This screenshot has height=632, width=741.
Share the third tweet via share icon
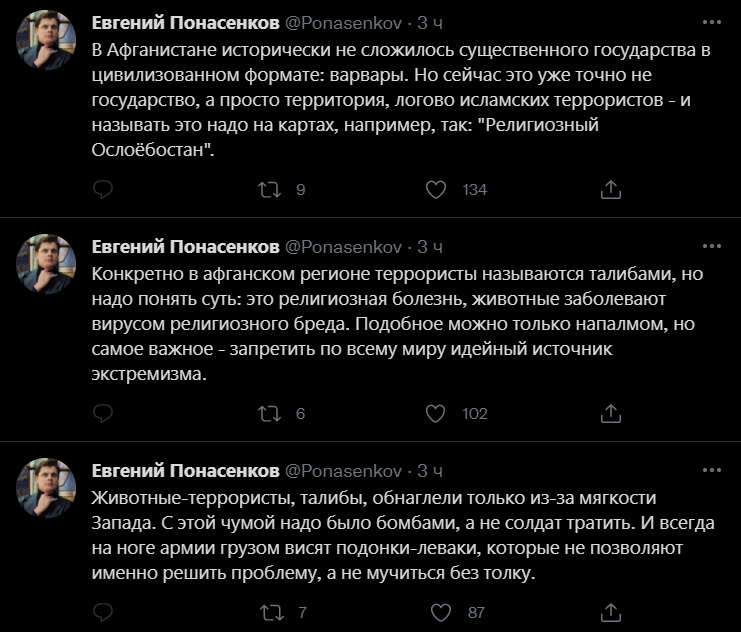[611, 613]
